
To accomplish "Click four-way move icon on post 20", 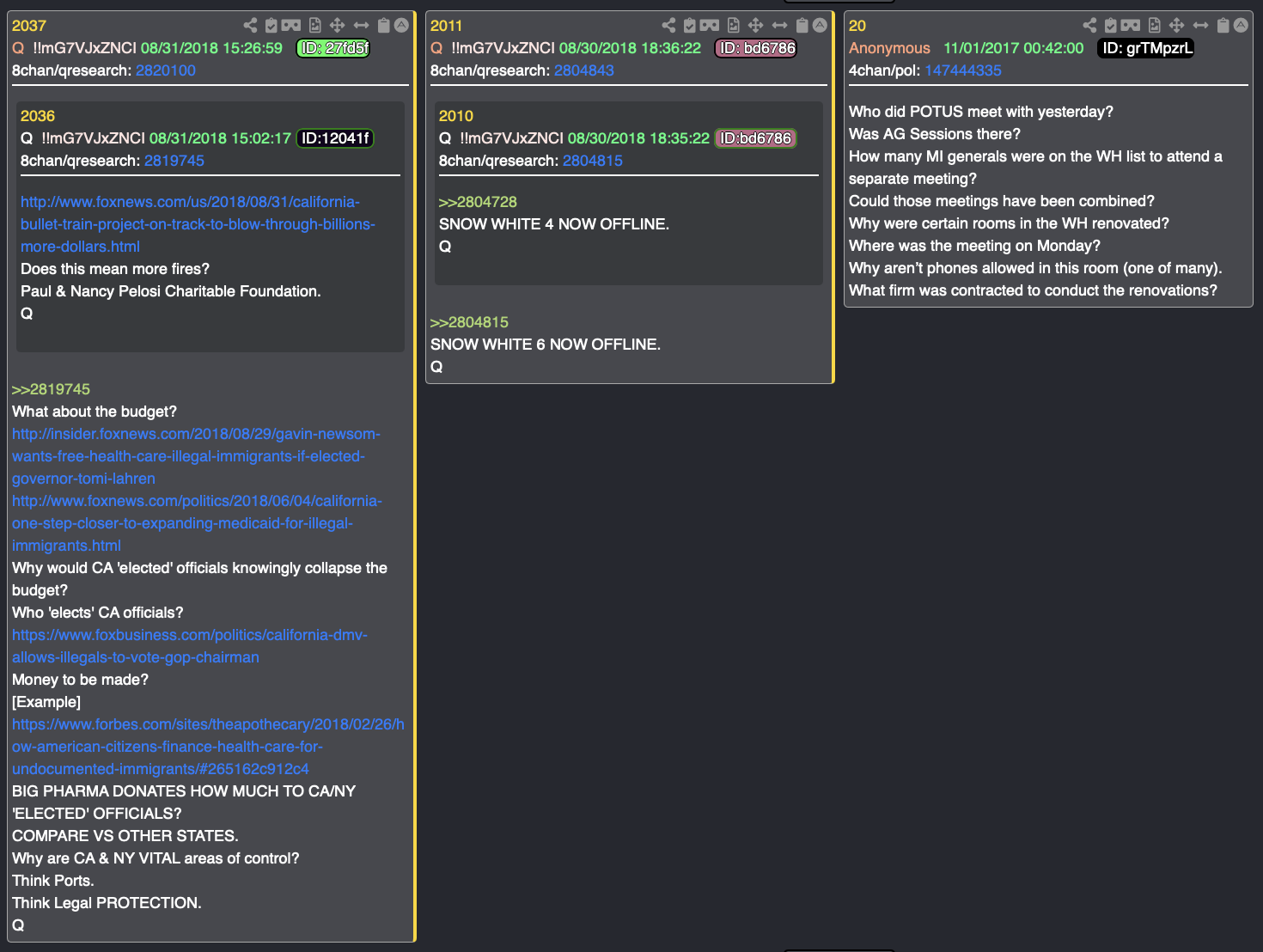I will click(x=1177, y=25).
